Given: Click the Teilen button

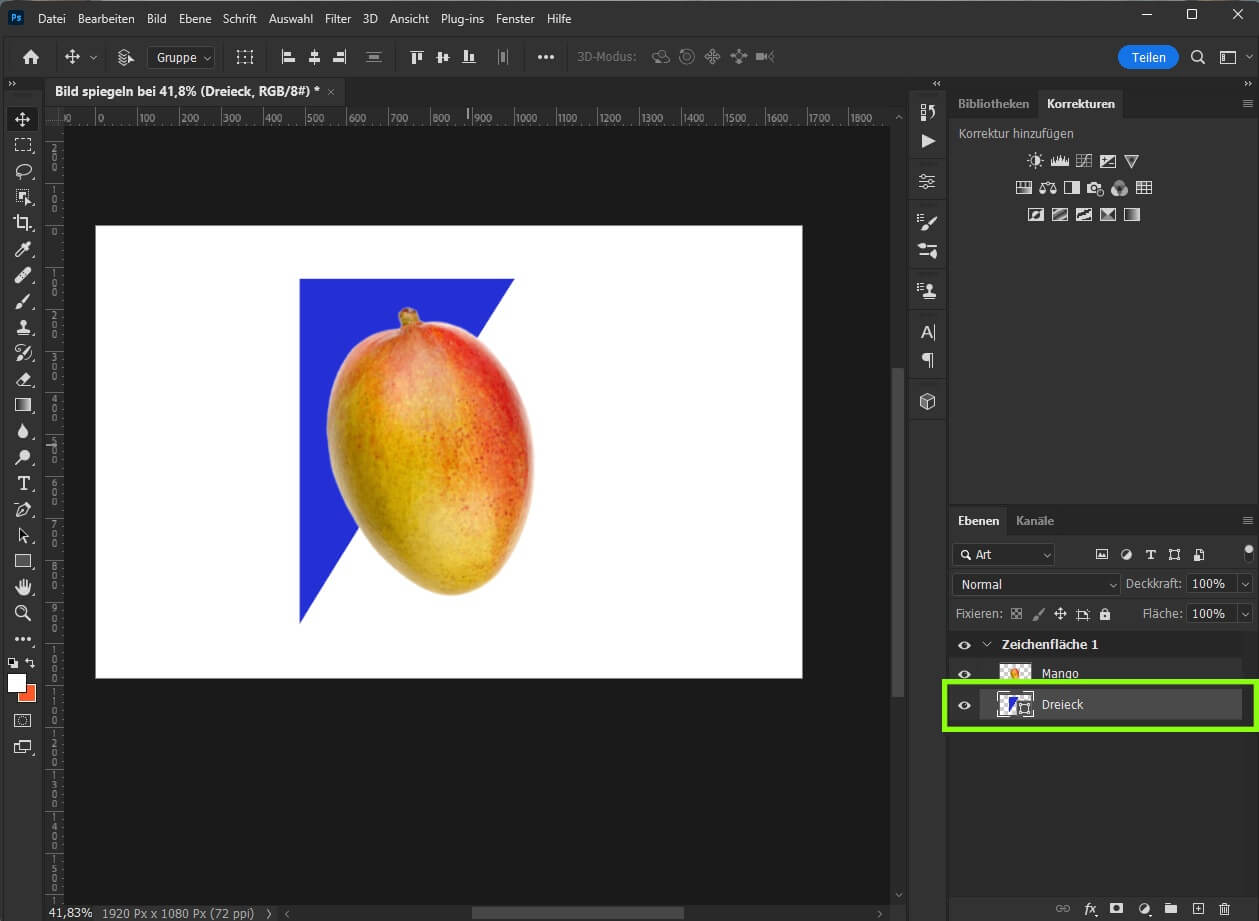Looking at the screenshot, I should 1148,57.
